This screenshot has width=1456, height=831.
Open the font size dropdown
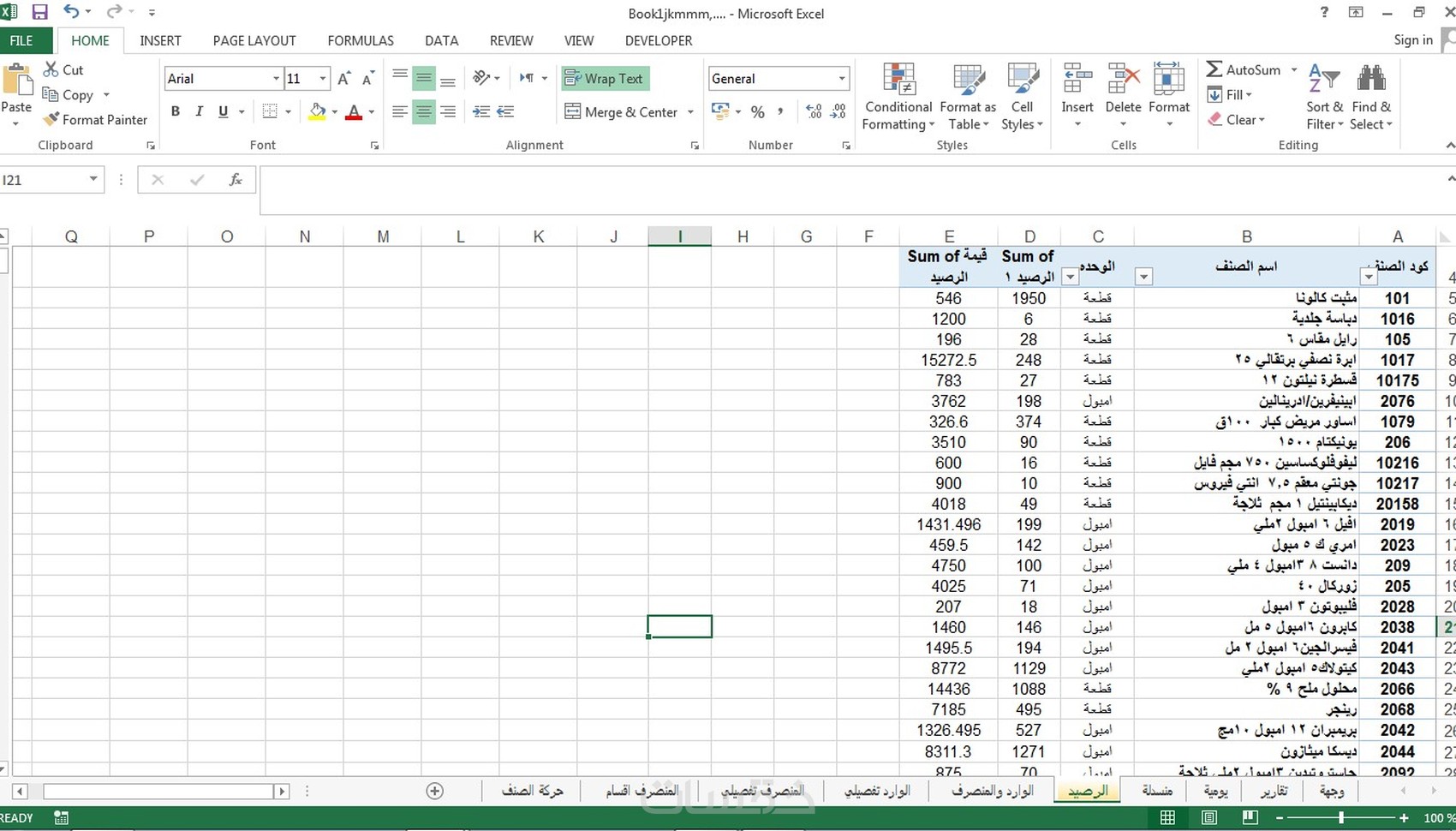323,78
